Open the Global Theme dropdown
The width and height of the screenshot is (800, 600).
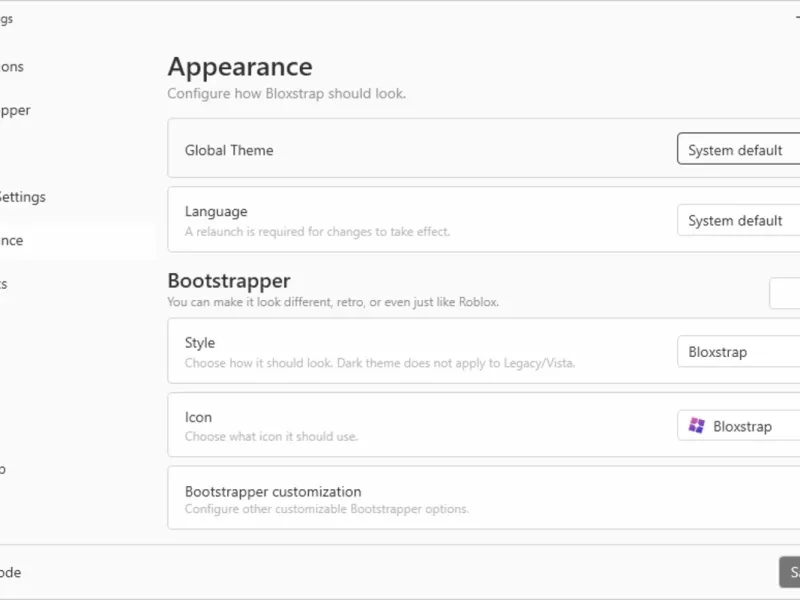coord(738,149)
